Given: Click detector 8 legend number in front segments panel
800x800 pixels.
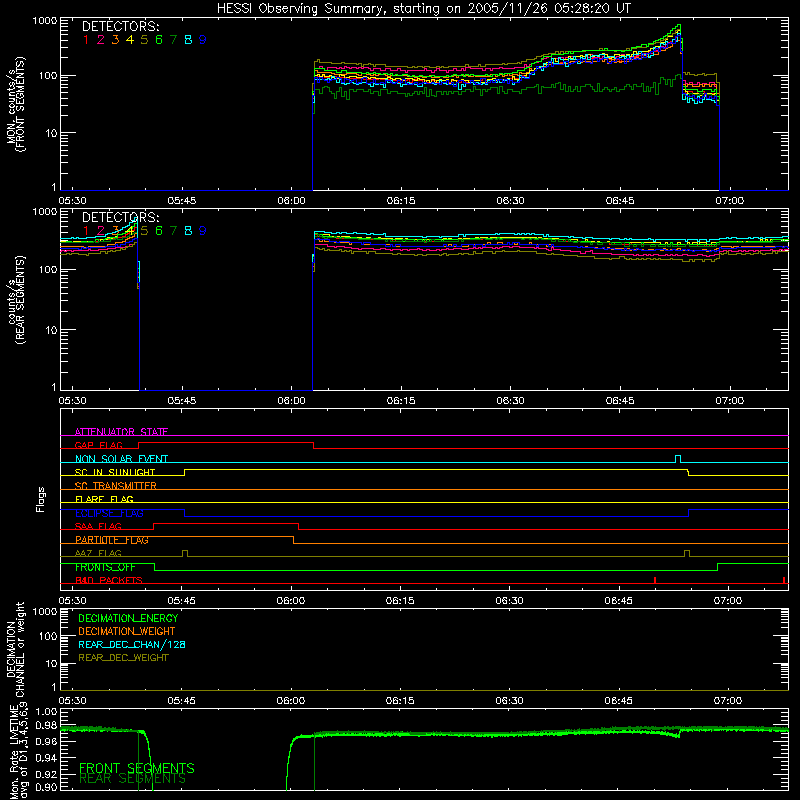Looking at the screenshot, I should [188, 40].
